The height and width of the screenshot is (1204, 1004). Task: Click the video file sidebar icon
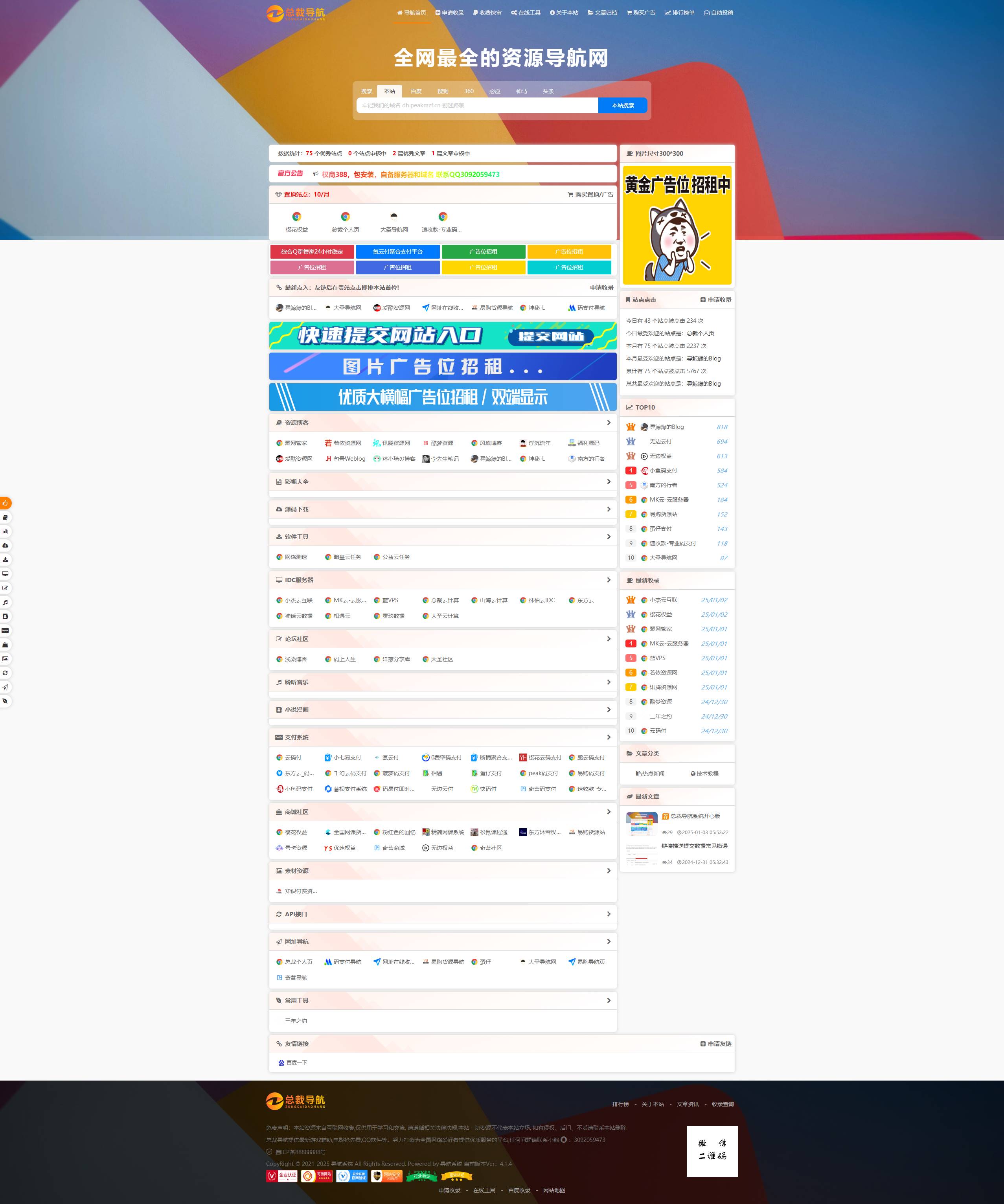pyautogui.click(x=5, y=531)
